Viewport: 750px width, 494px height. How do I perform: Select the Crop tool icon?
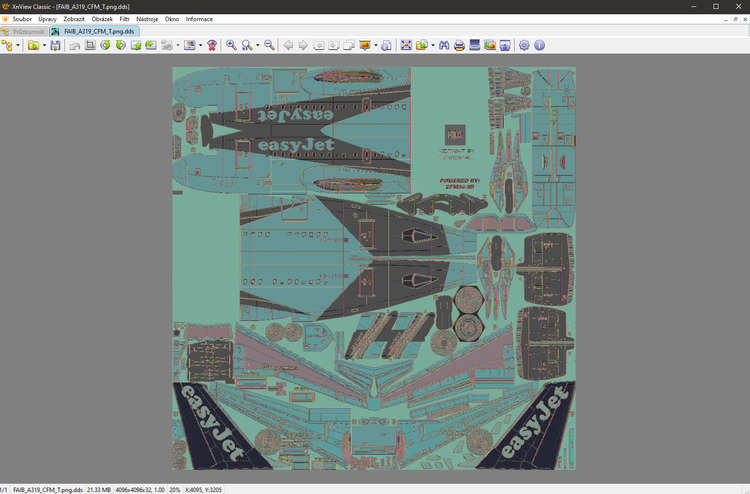point(90,45)
